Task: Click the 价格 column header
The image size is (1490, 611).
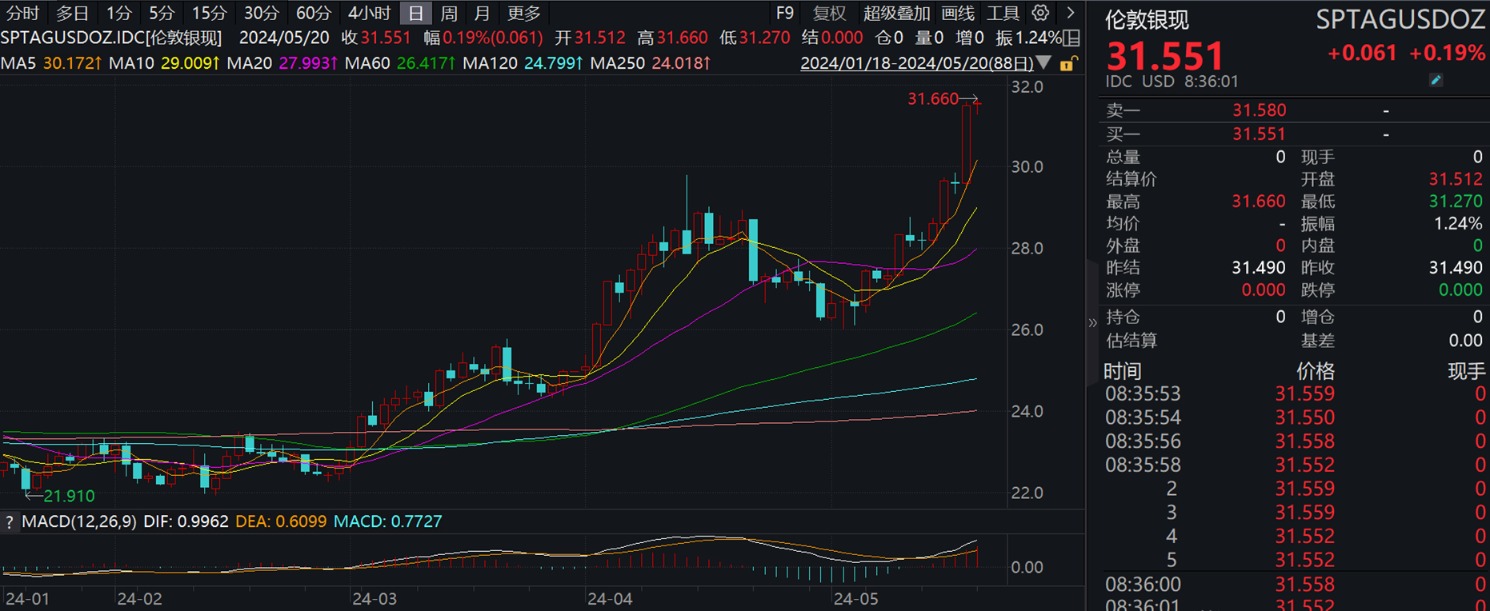Action: (x=1316, y=371)
